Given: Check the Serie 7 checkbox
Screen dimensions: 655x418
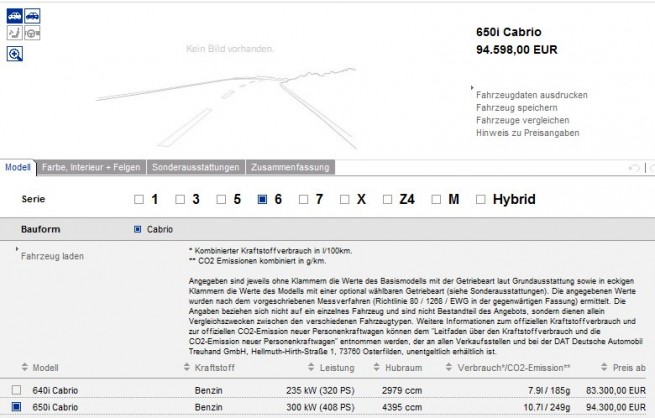Looking at the screenshot, I should 303,199.
